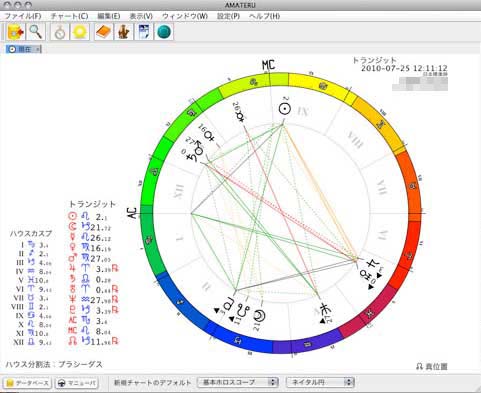Click the マニューバ button
This screenshot has height=393, width=481.
pos(77,383)
